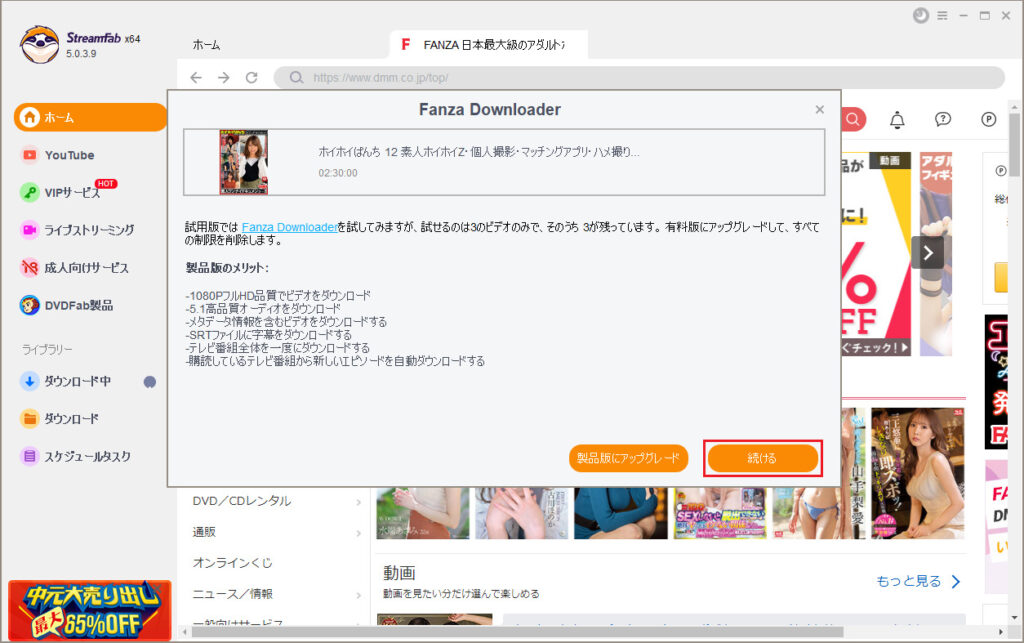
Task: Click the video title text in dialog
Action: (479, 152)
